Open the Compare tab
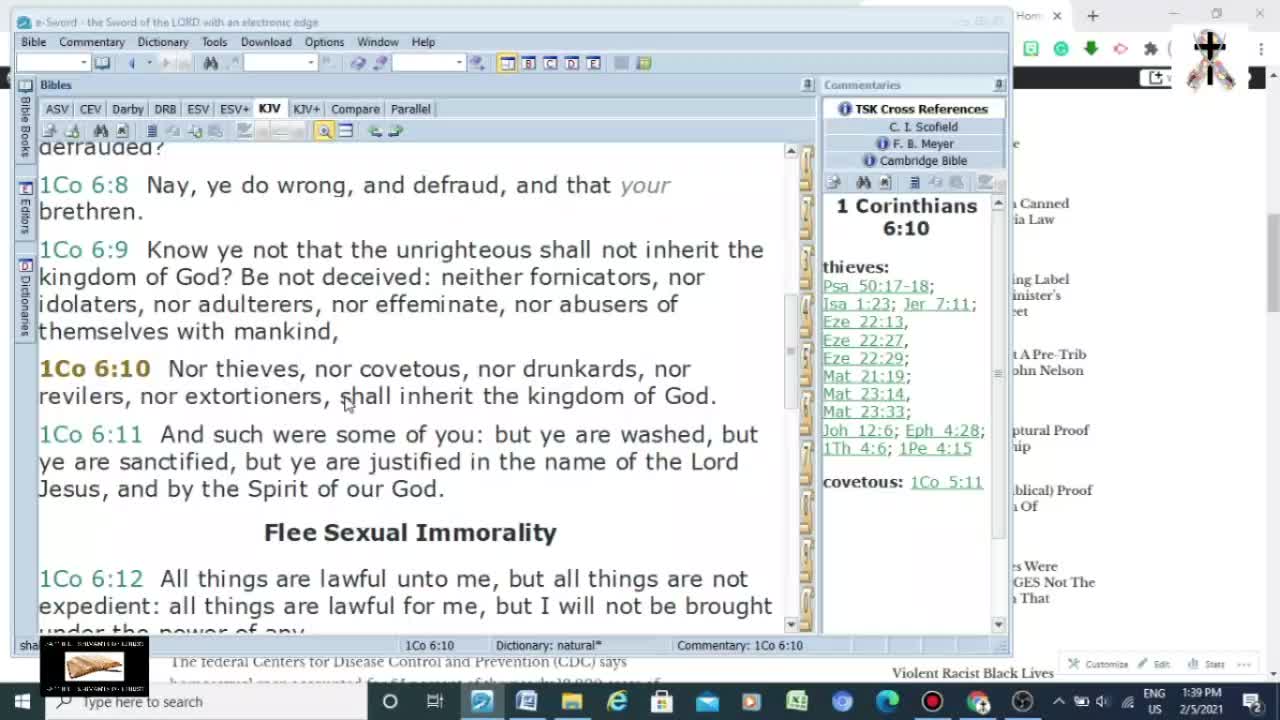This screenshot has height=720, width=1280. [355, 109]
